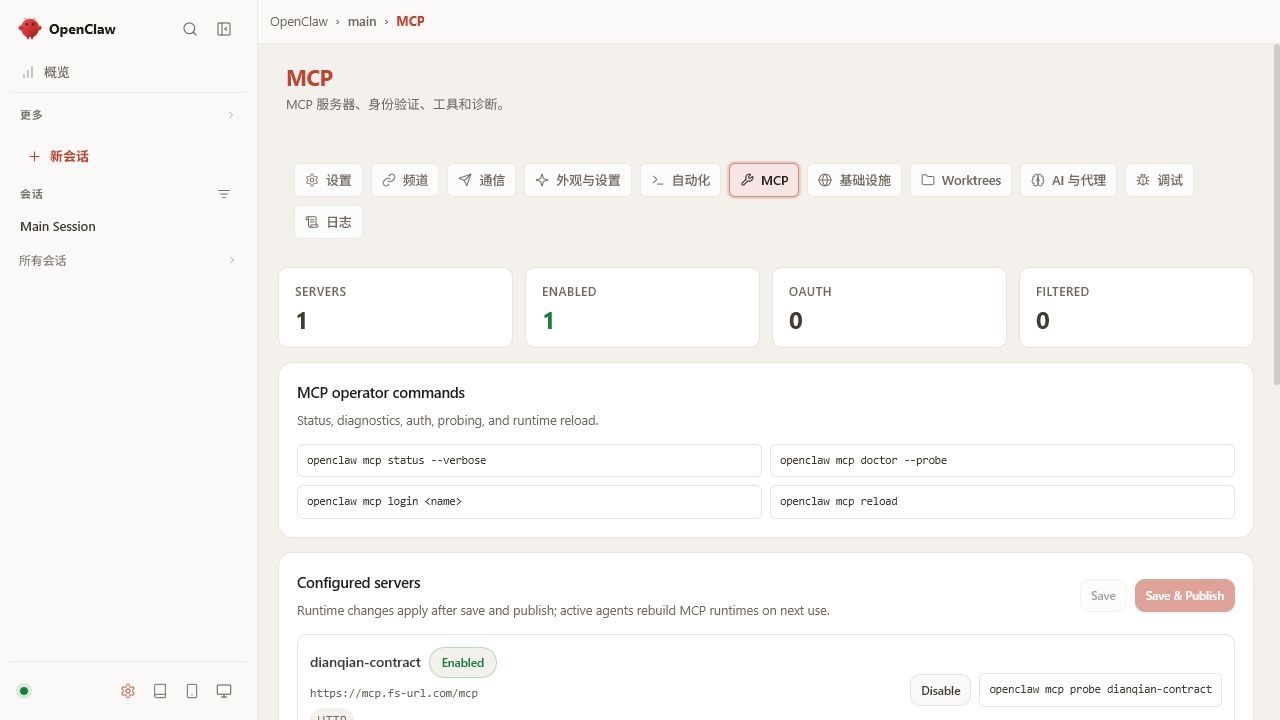The width and height of the screenshot is (1280, 720).
Task: Open the 概览 overview page
Action: [x=128, y=72]
